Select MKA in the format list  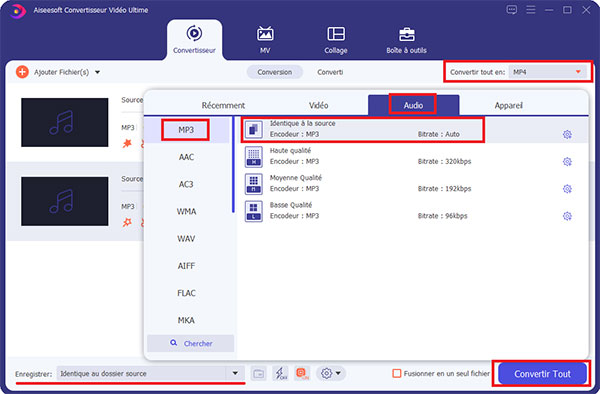(x=186, y=320)
